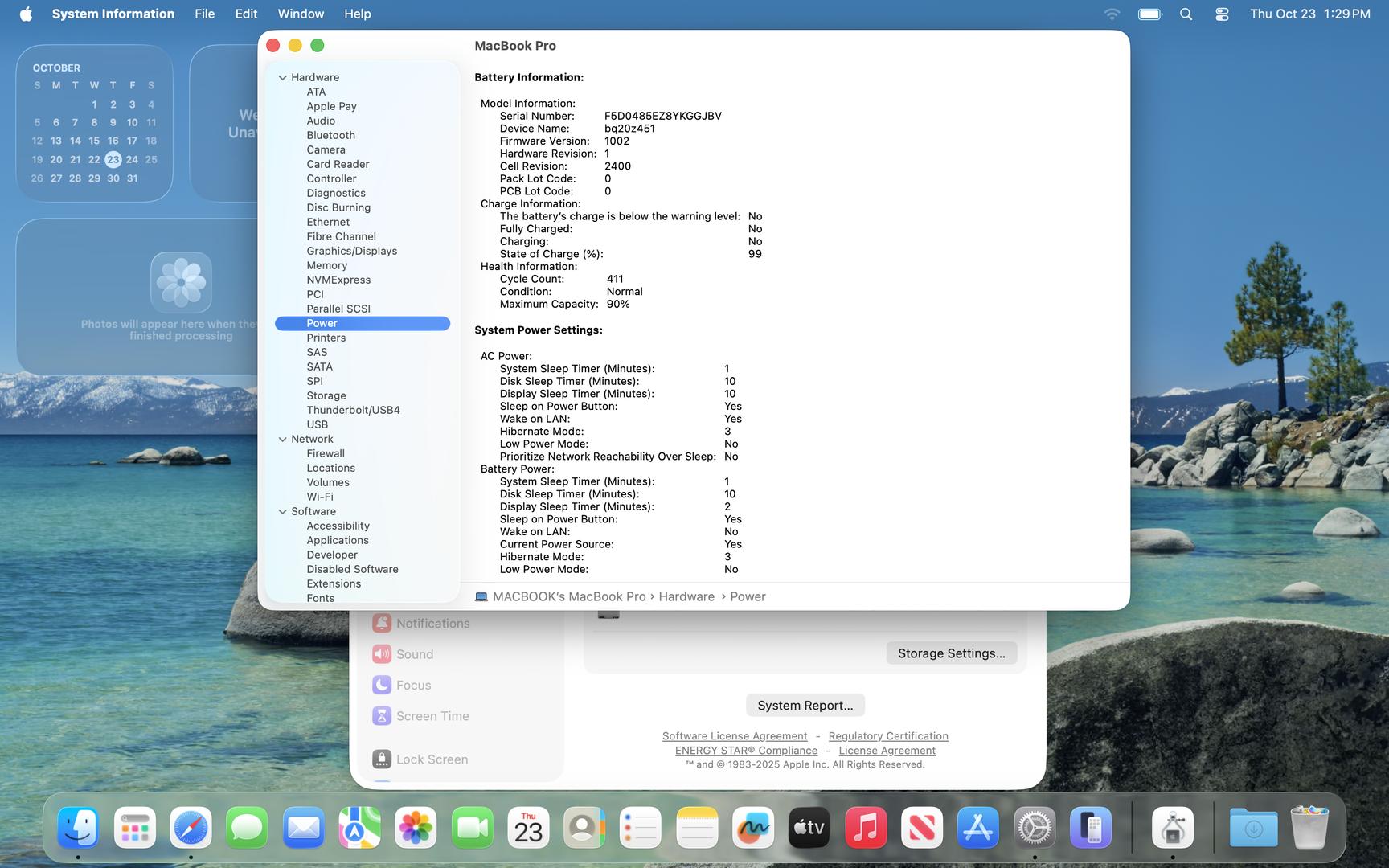Open Storage Settings button

coord(951,653)
